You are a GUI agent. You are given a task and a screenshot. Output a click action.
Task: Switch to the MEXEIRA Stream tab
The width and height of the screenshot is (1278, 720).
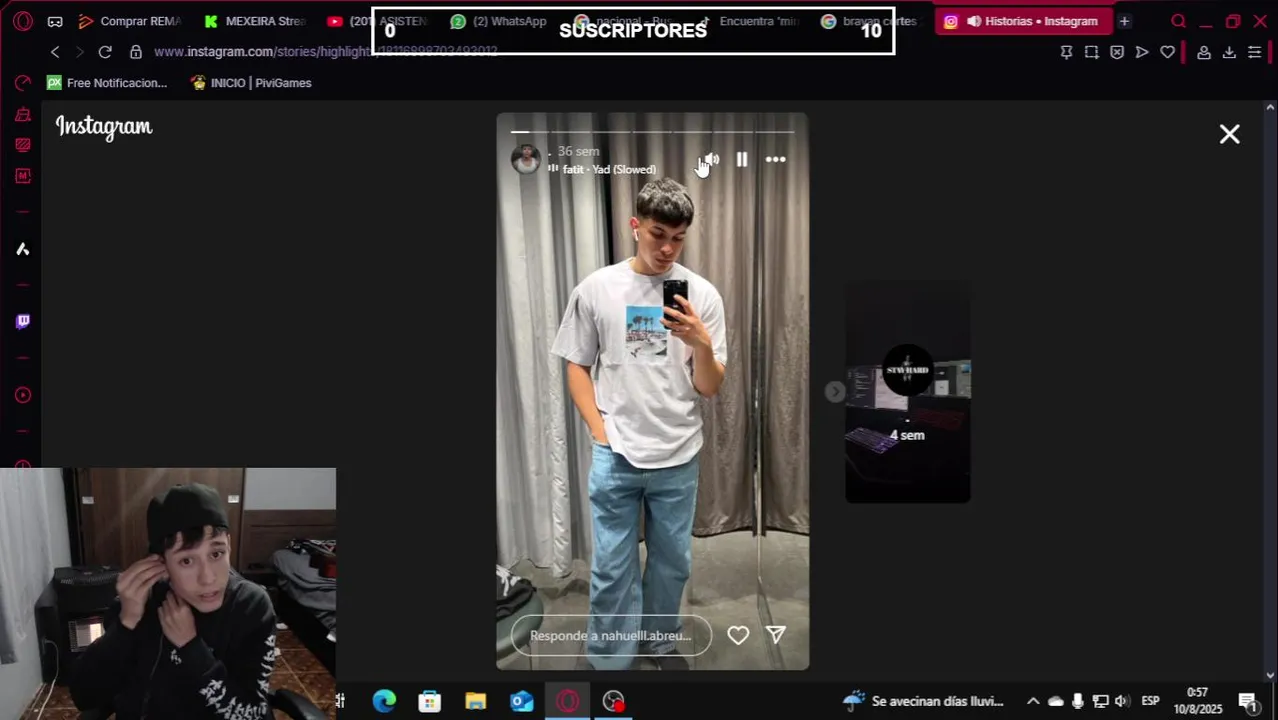tap(255, 21)
